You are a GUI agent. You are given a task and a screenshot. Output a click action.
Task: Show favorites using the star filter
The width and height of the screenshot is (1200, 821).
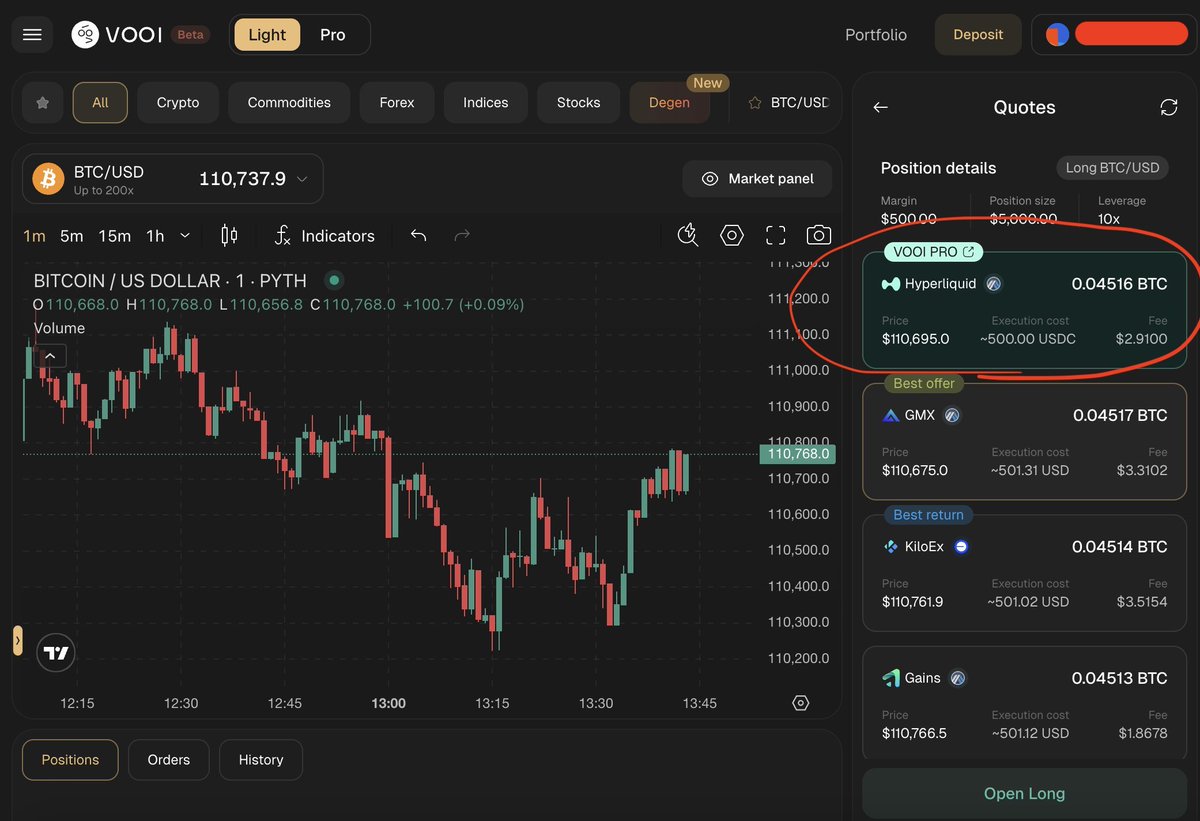(41, 101)
